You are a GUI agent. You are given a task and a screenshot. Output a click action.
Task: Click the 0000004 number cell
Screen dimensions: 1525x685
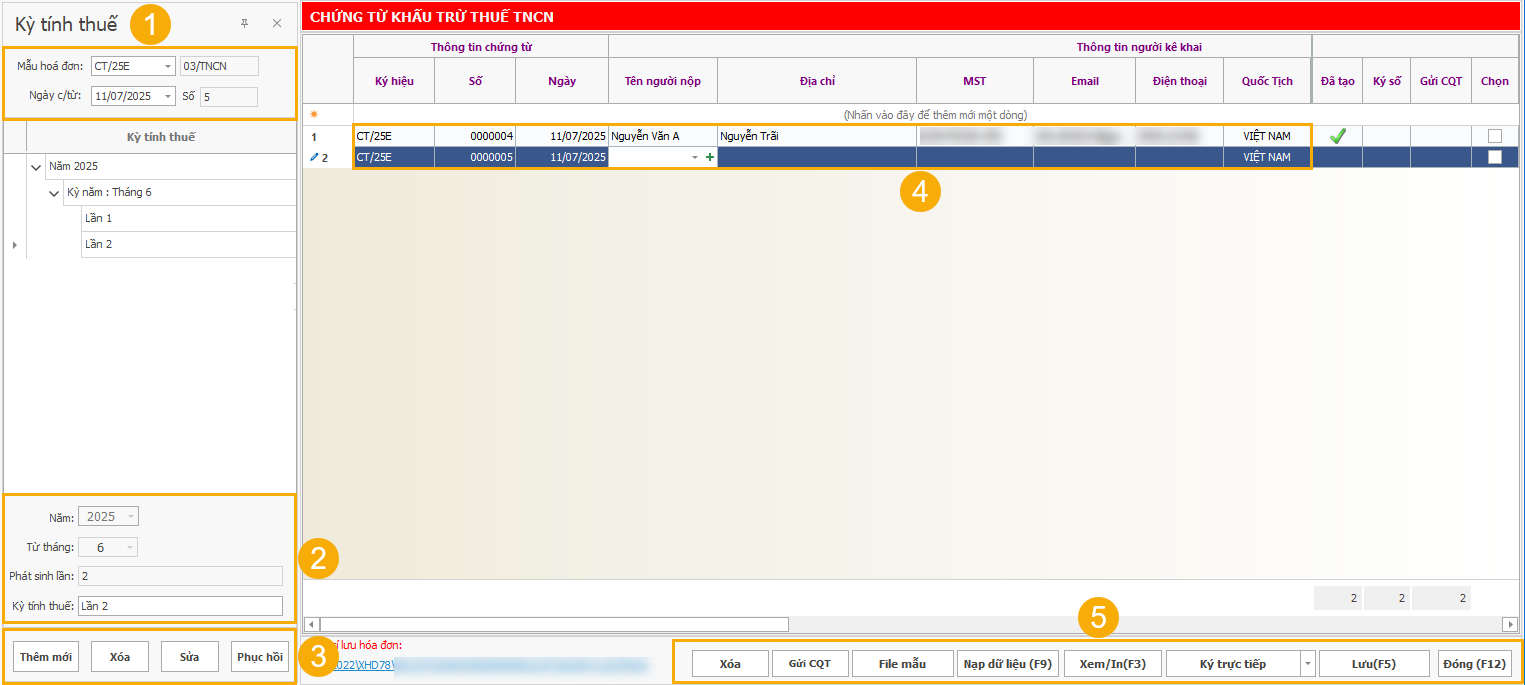pos(475,136)
